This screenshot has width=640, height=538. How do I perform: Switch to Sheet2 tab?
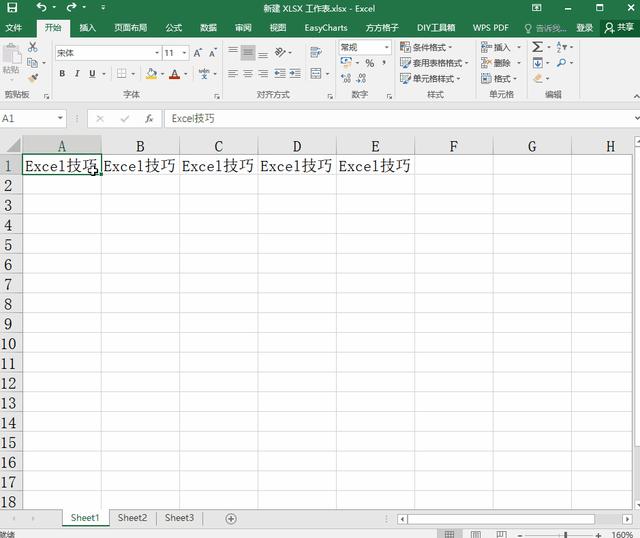pos(132,518)
